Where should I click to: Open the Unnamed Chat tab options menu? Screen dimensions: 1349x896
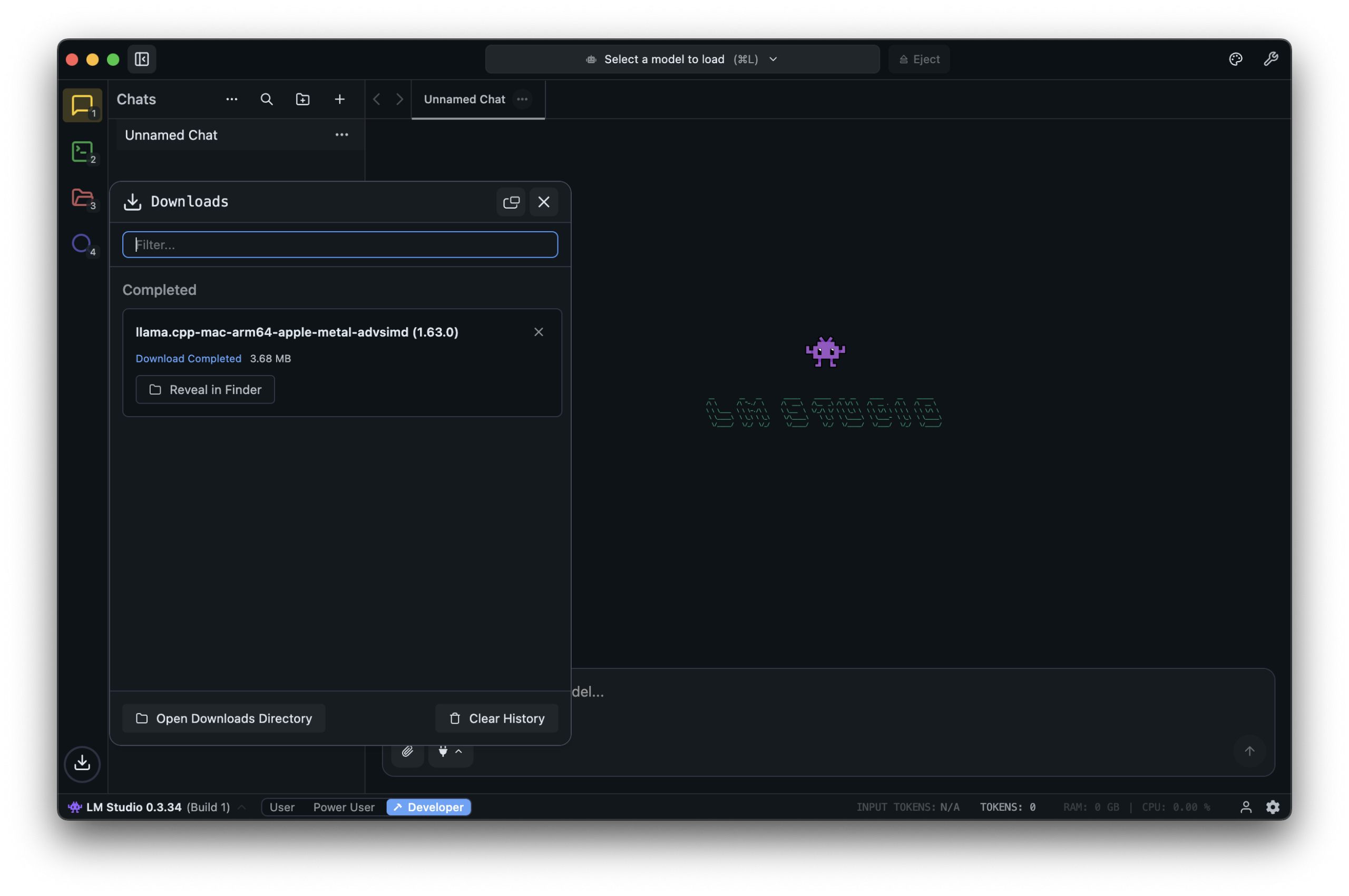point(522,100)
